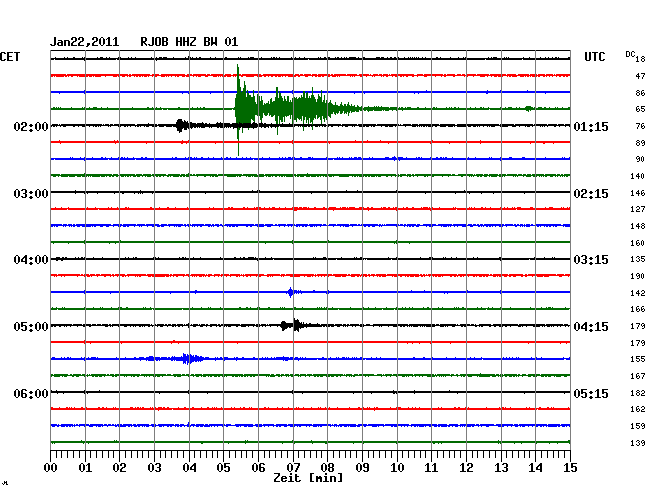Viewport: 650px width, 494px height.
Task: Click the 11 minute axis label
Action: pos(431,468)
